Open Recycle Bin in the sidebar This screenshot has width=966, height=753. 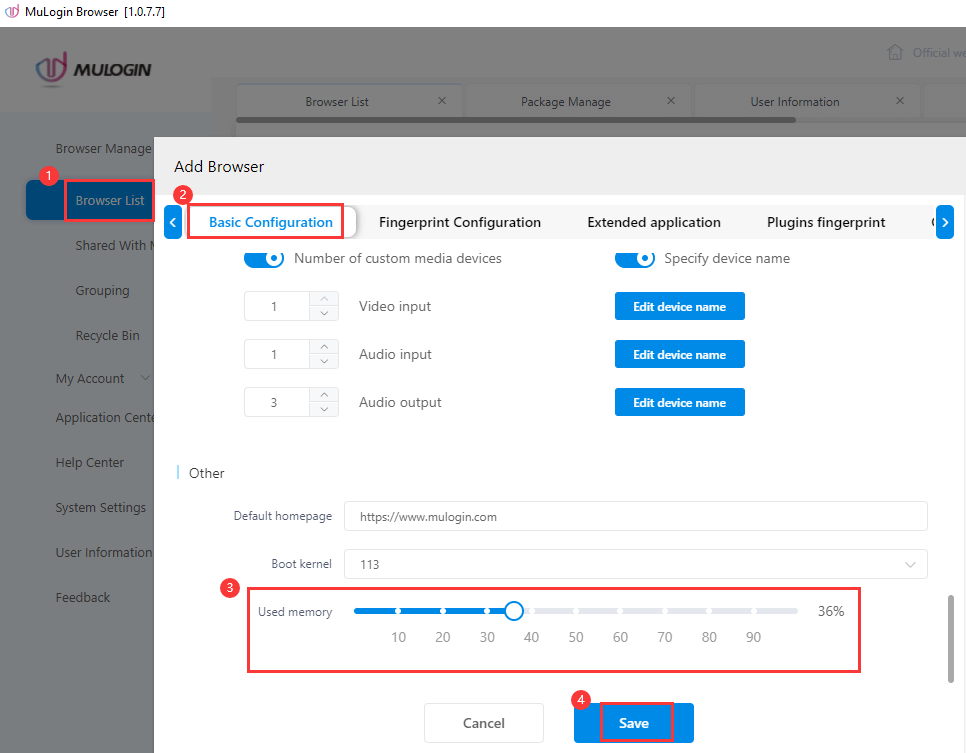click(x=107, y=335)
